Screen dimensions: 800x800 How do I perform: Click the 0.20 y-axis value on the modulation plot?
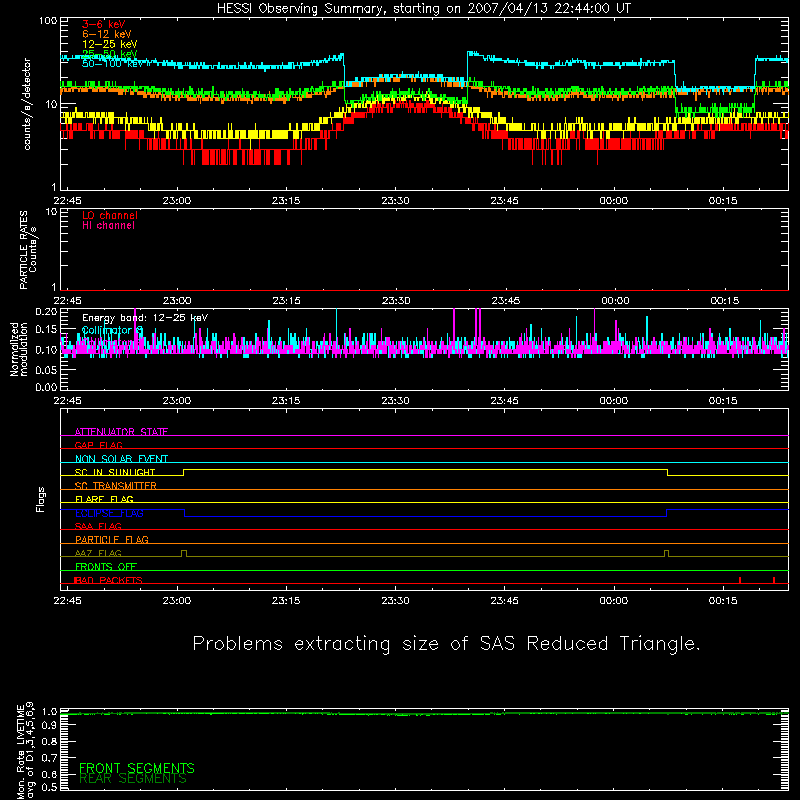46,311
